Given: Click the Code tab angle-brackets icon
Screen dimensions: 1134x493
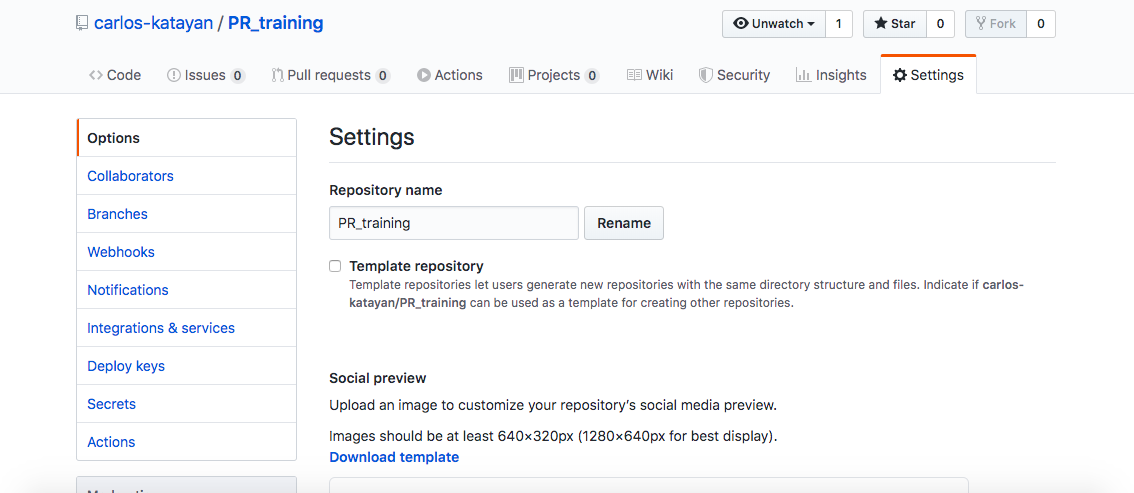Looking at the screenshot, I should point(95,75).
